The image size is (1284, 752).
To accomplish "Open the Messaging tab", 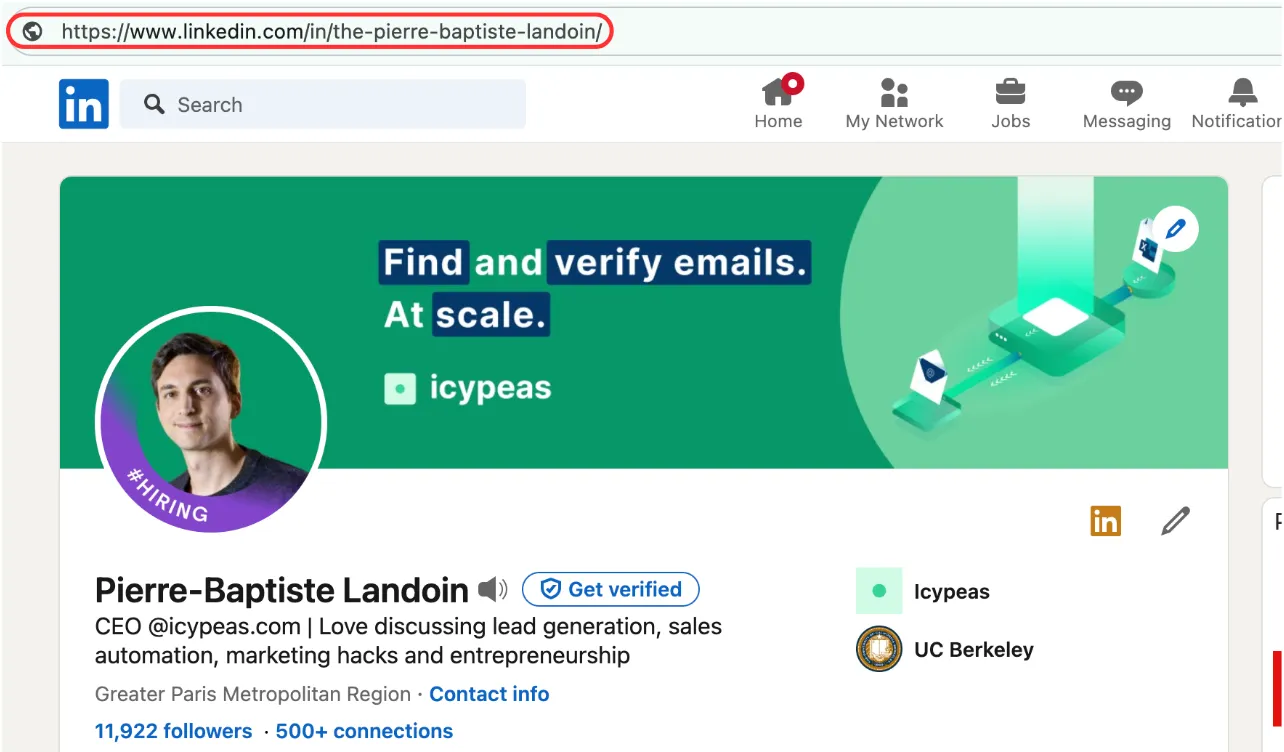I will 1127,103.
